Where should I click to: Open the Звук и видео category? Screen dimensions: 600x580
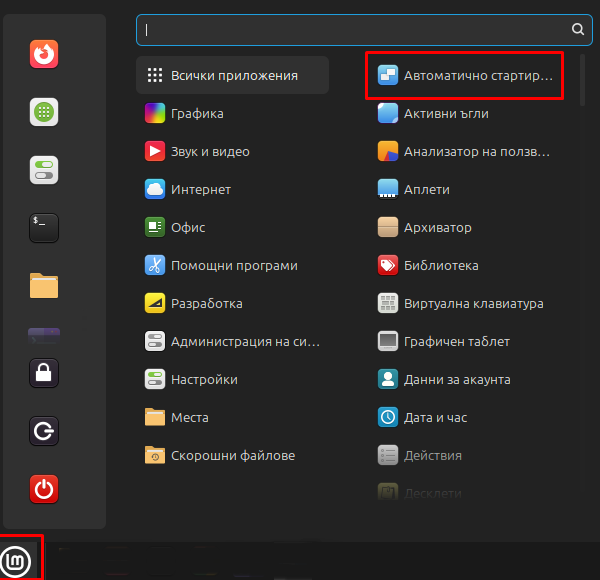[x=233, y=151]
